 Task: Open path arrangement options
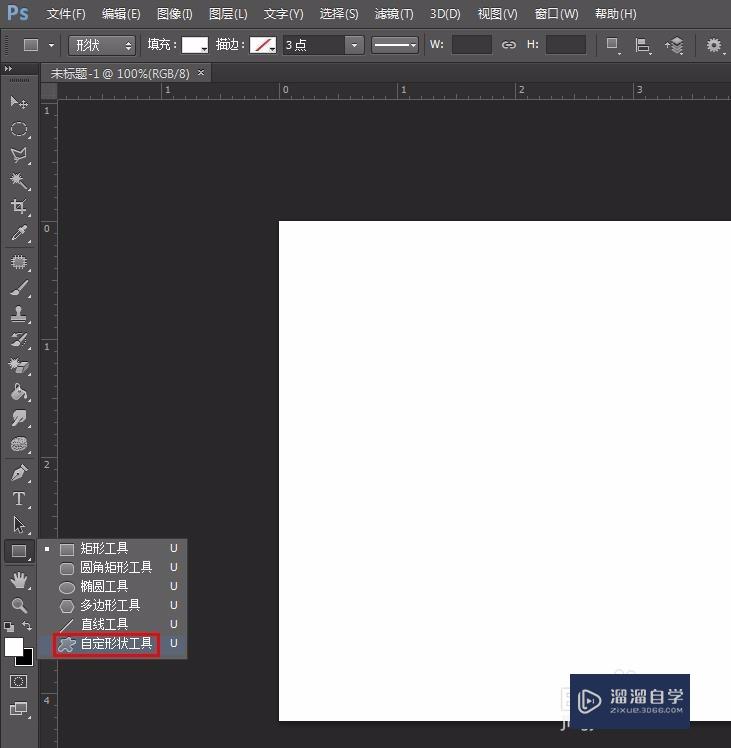click(675, 45)
